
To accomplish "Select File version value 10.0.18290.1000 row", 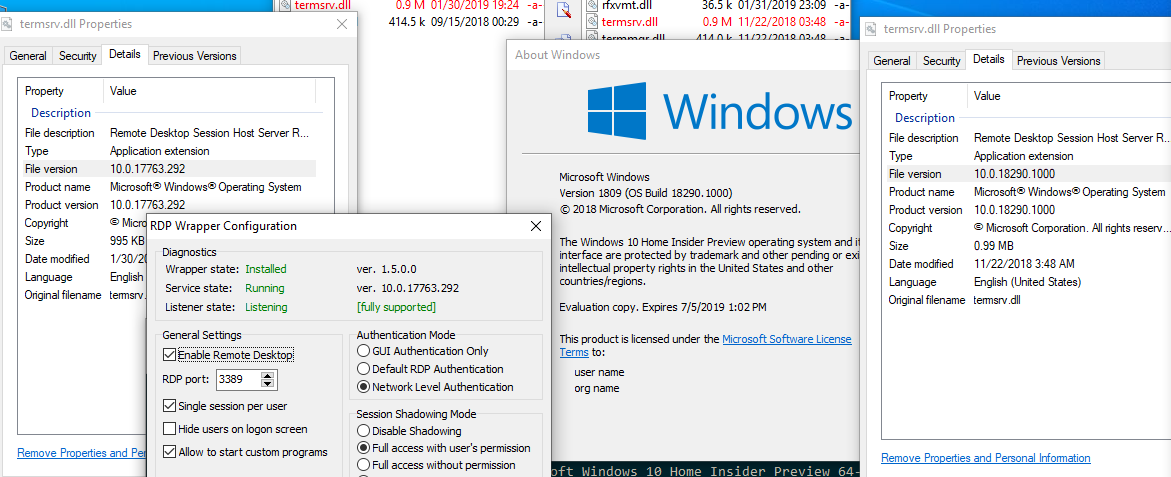I will (1028, 174).
